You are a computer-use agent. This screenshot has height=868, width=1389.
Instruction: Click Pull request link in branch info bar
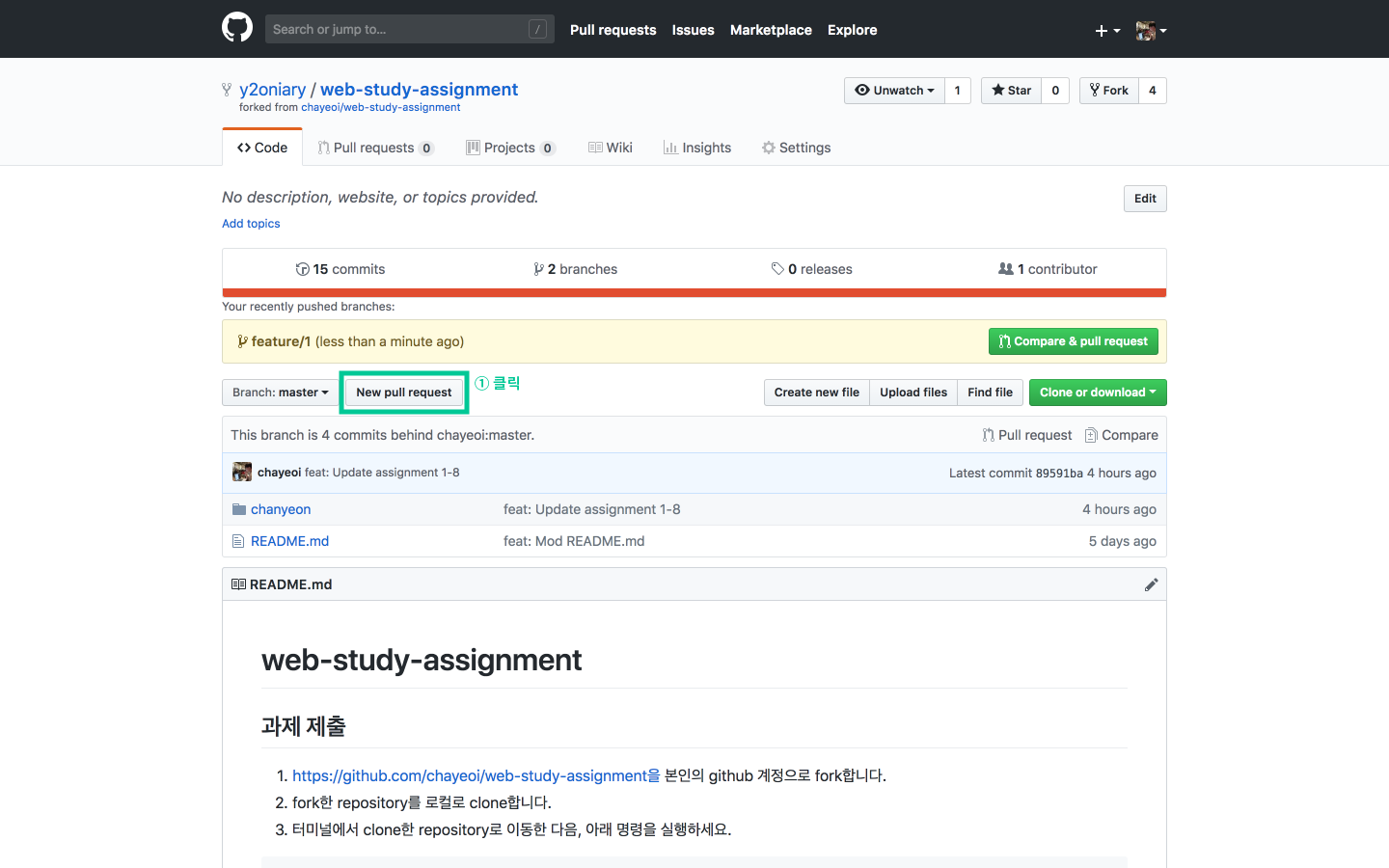1027,435
